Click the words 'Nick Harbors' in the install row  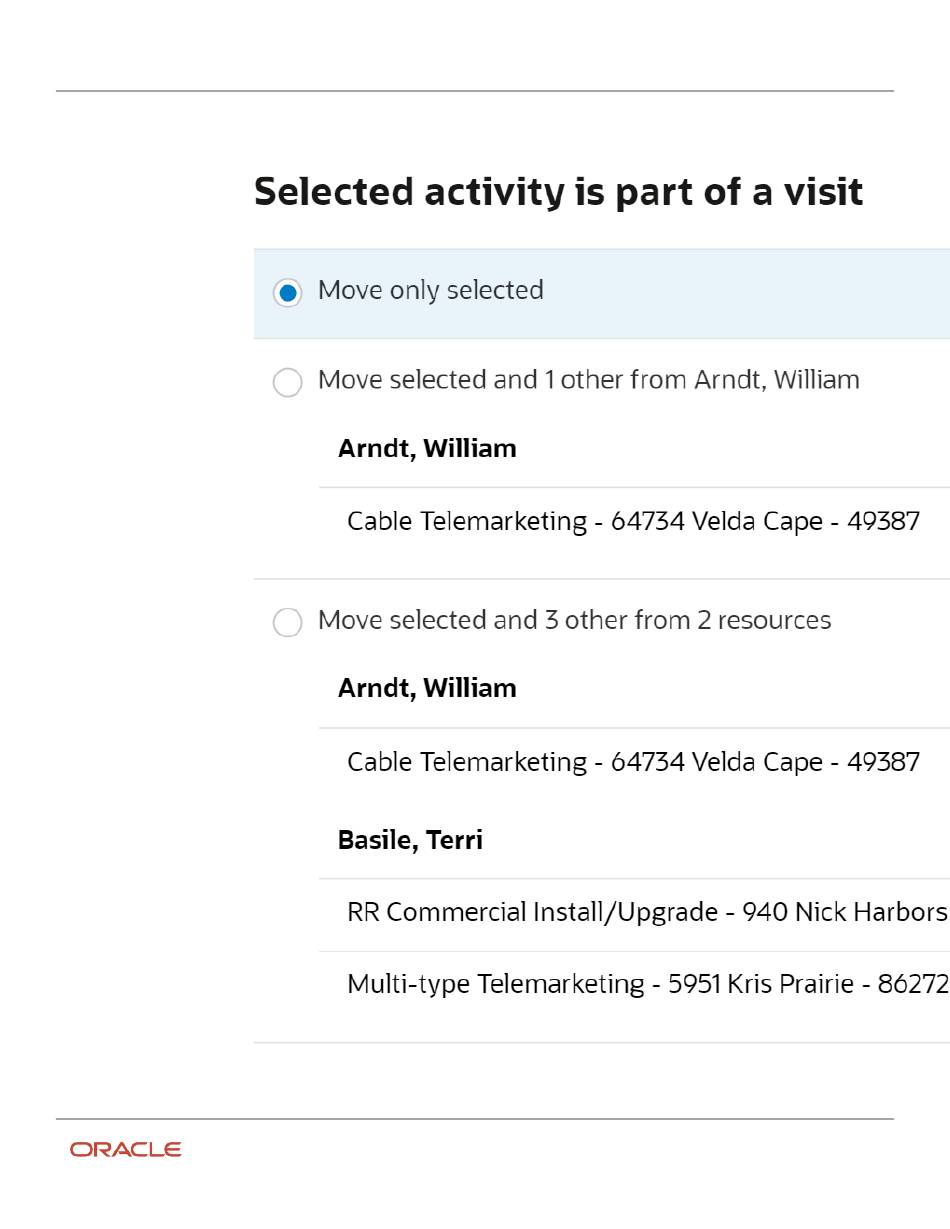pyautogui.click(x=871, y=913)
